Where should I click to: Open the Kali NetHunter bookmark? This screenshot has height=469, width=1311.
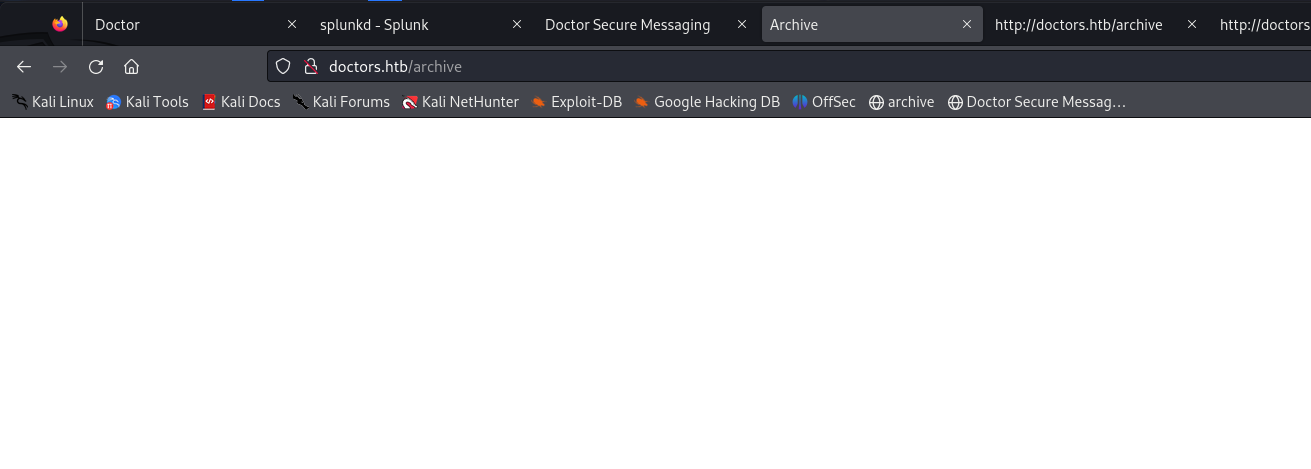pos(460,102)
